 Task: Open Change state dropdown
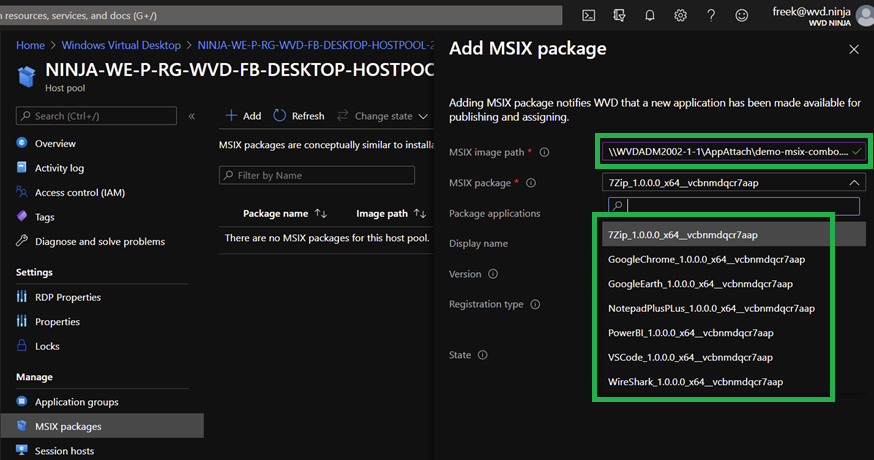point(382,116)
